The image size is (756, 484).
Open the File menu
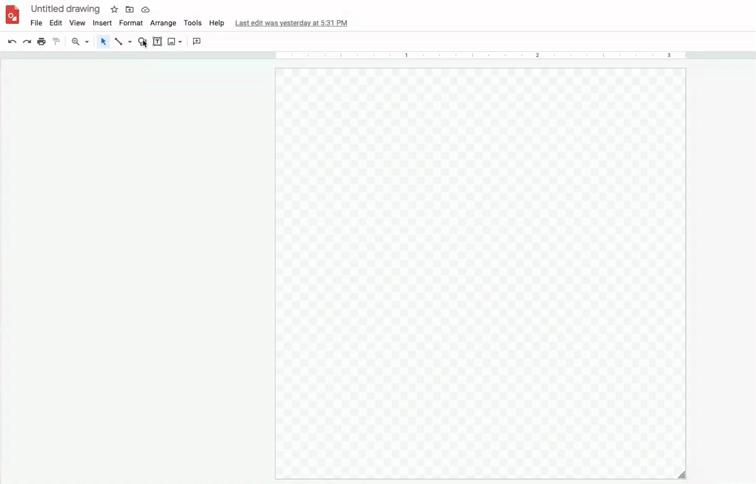point(36,23)
